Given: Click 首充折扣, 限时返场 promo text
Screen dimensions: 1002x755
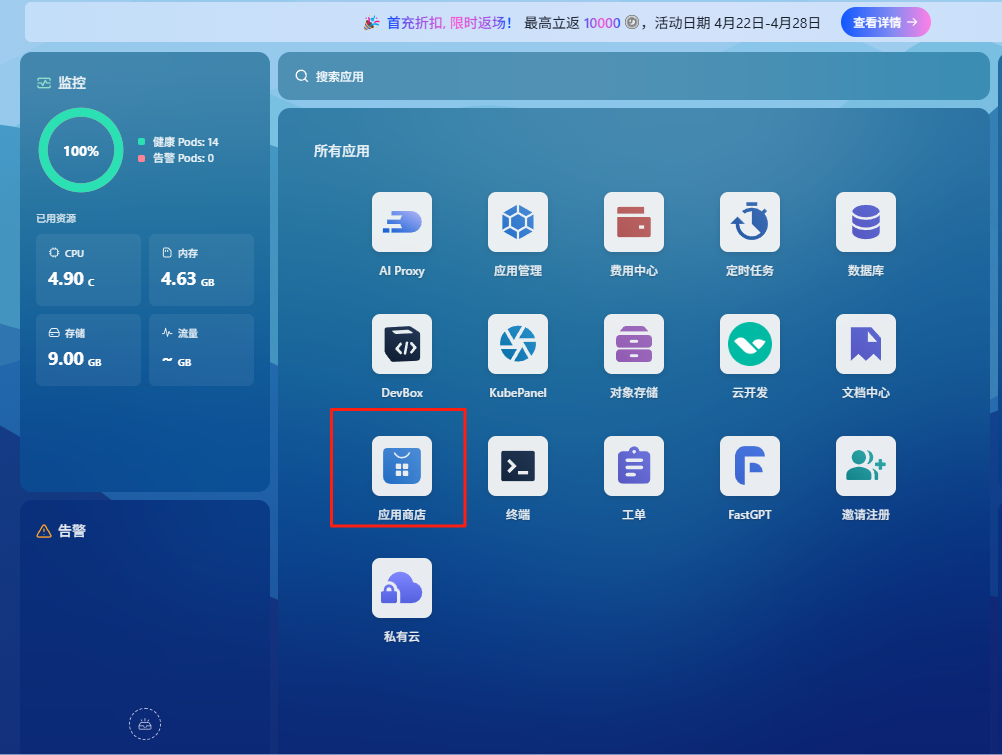Looking at the screenshot, I should click(x=449, y=23).
